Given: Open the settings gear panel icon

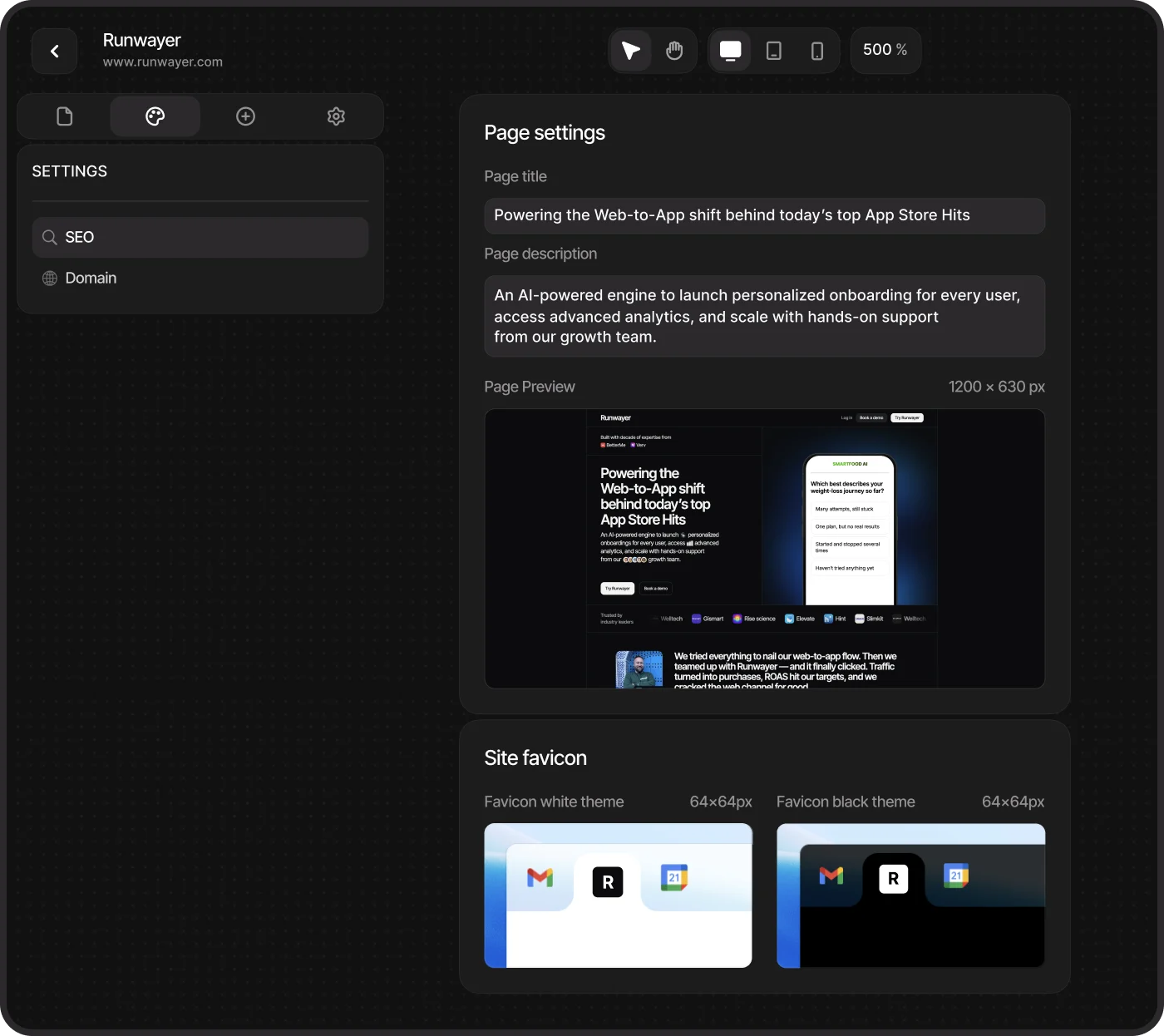Looking at the screenshot, I should [x=336, y=116].
